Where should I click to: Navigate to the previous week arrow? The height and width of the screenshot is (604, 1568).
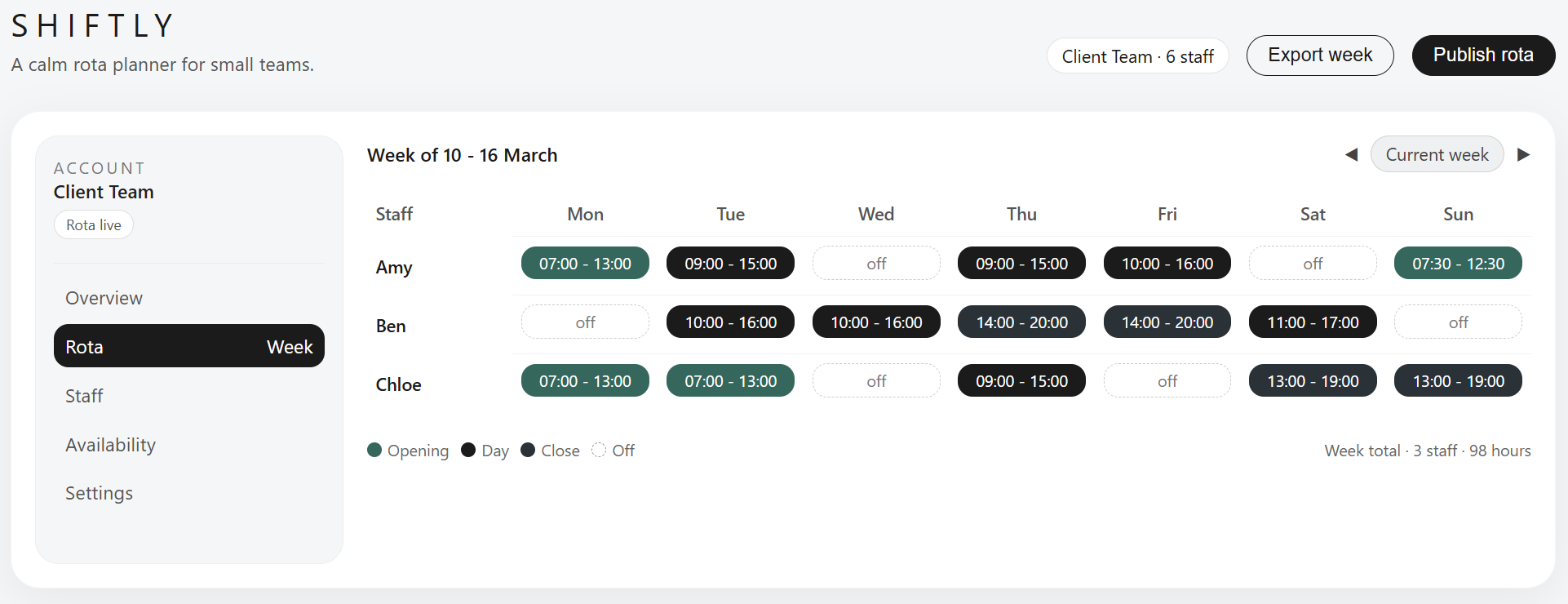click(x=1350, y=154)
